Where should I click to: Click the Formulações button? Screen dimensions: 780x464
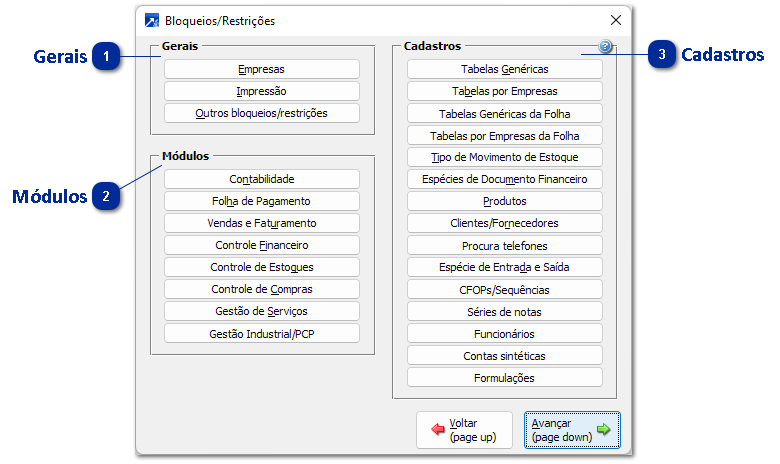504,377
